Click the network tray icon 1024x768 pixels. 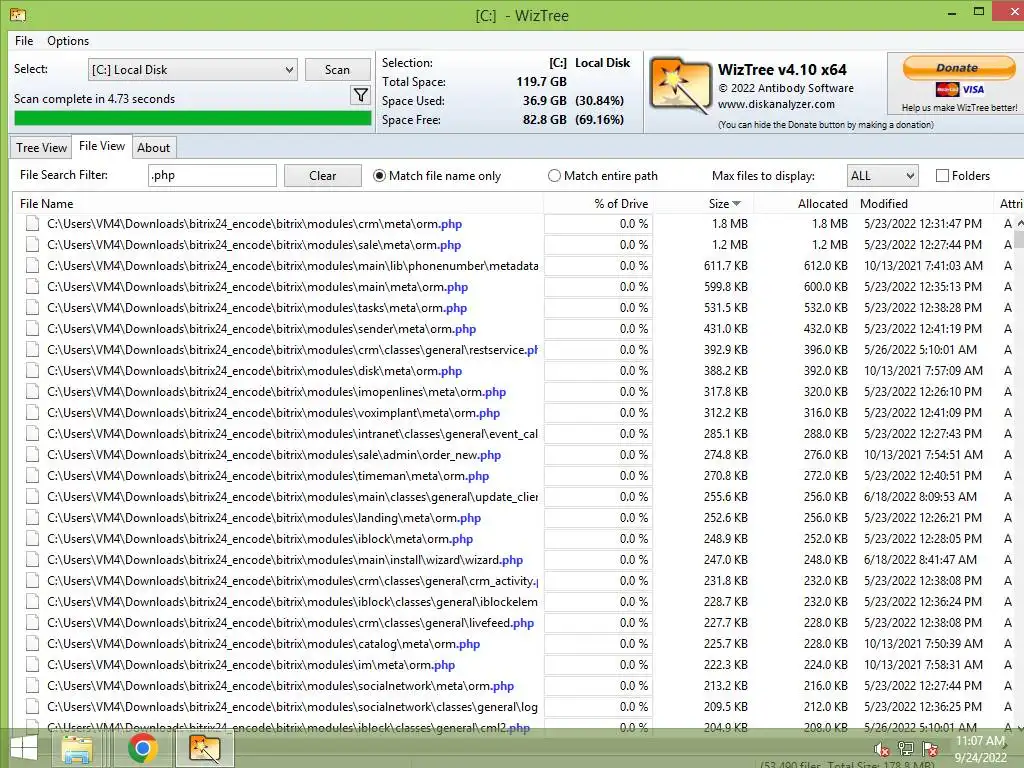(x=906, y=748)
